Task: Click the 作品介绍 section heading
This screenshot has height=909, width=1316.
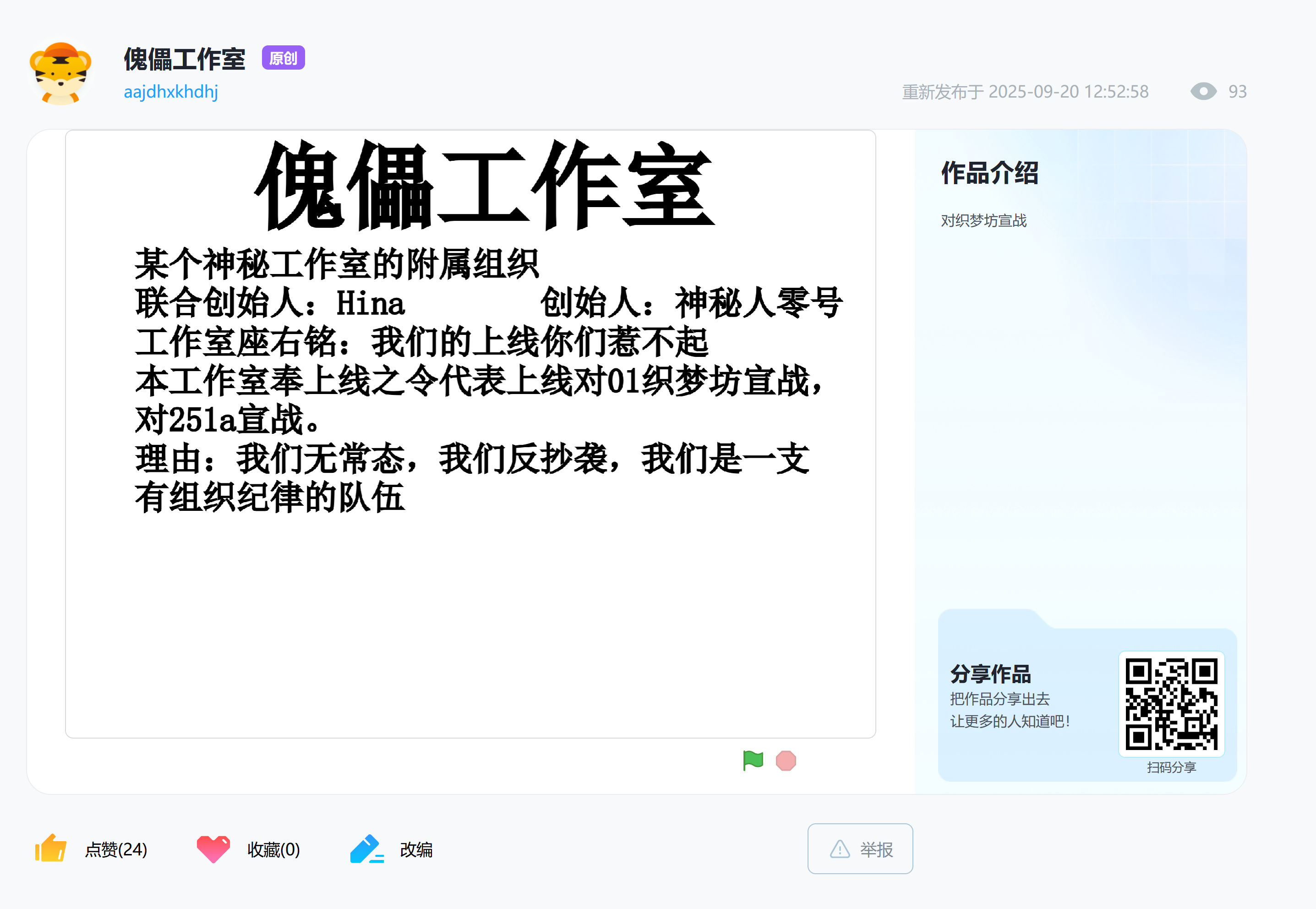Action: click(x=990, y=173)
